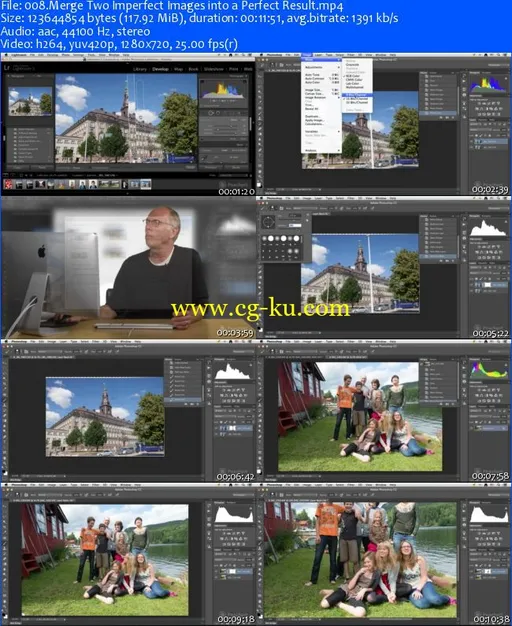Choose Auto Color in the Image menu
Image resolution: width=512 pixels, height=626 pixels.
[321, 82]
